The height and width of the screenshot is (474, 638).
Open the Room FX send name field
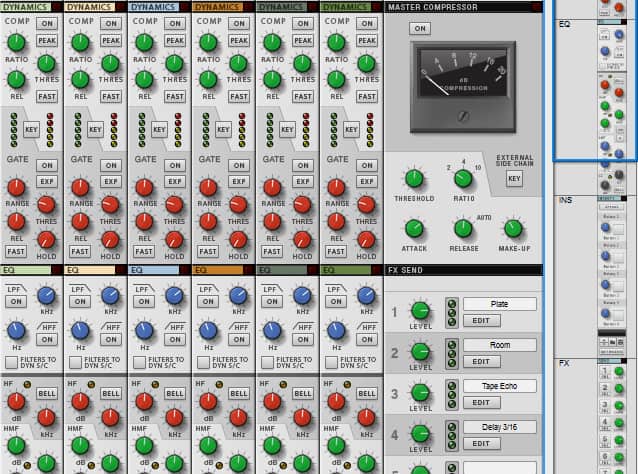point(499,344)
